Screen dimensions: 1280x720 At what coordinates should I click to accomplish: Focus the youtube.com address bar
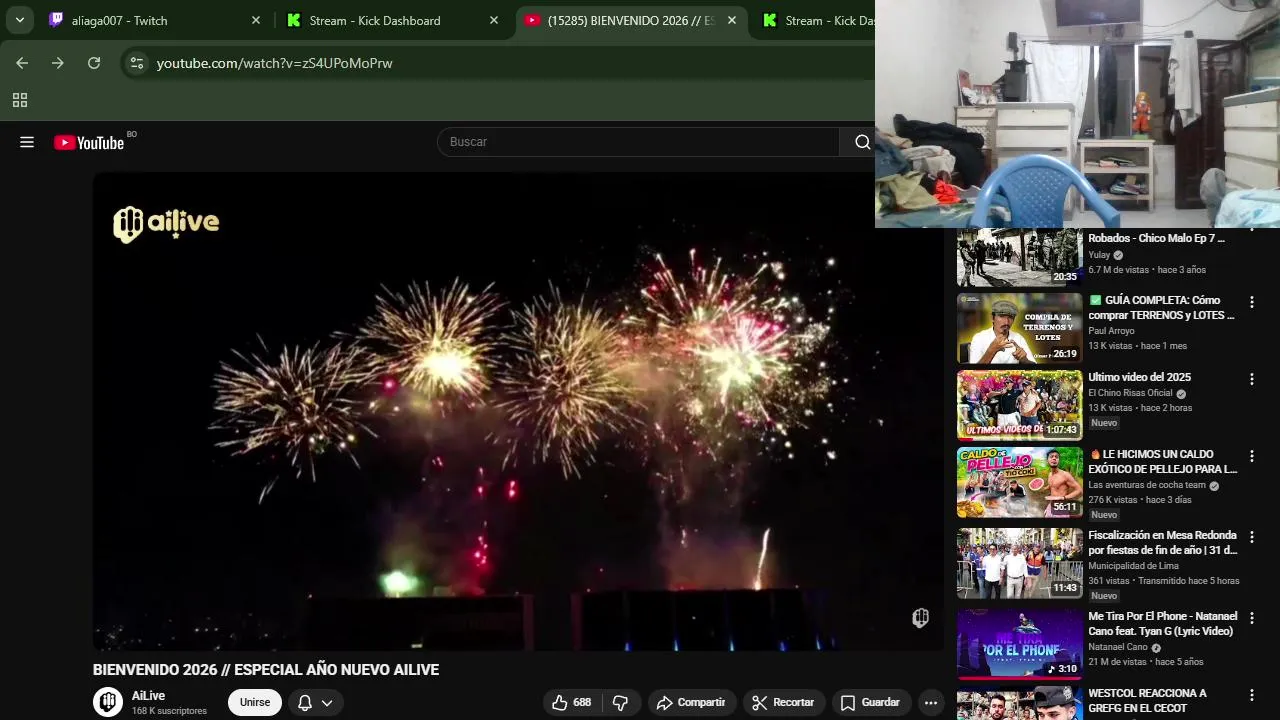pyautogui.click(x=500, y=63)
